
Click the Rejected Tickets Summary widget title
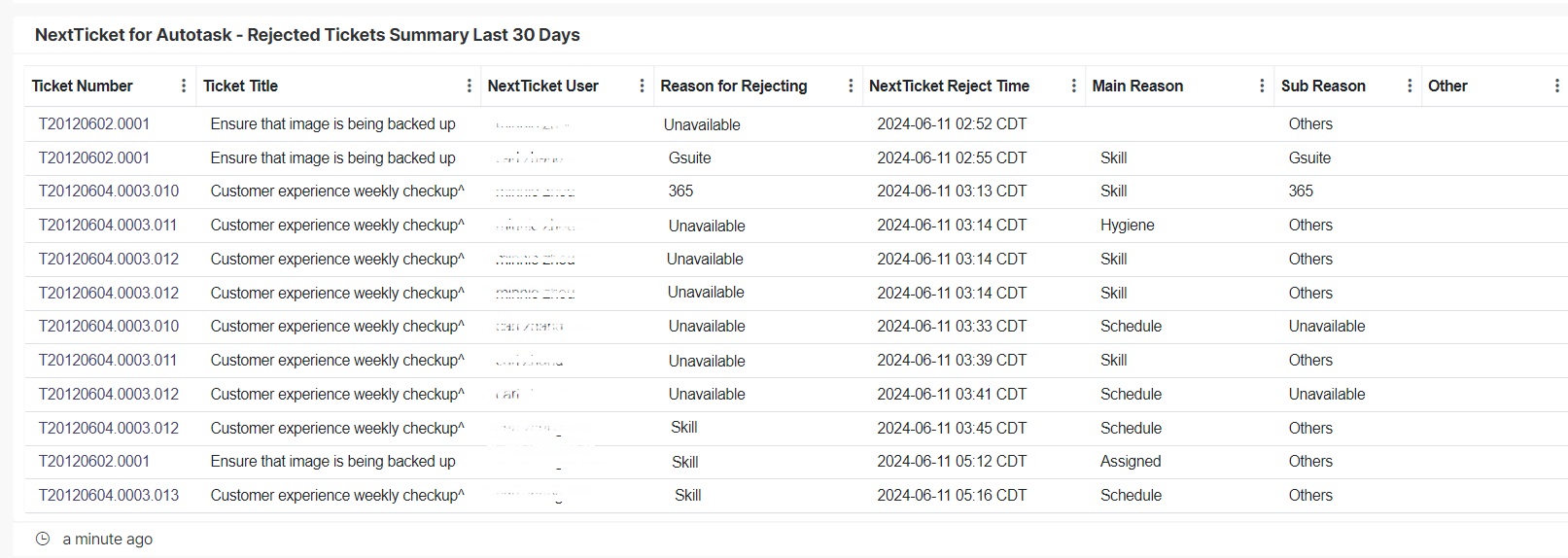click(307, 35)
